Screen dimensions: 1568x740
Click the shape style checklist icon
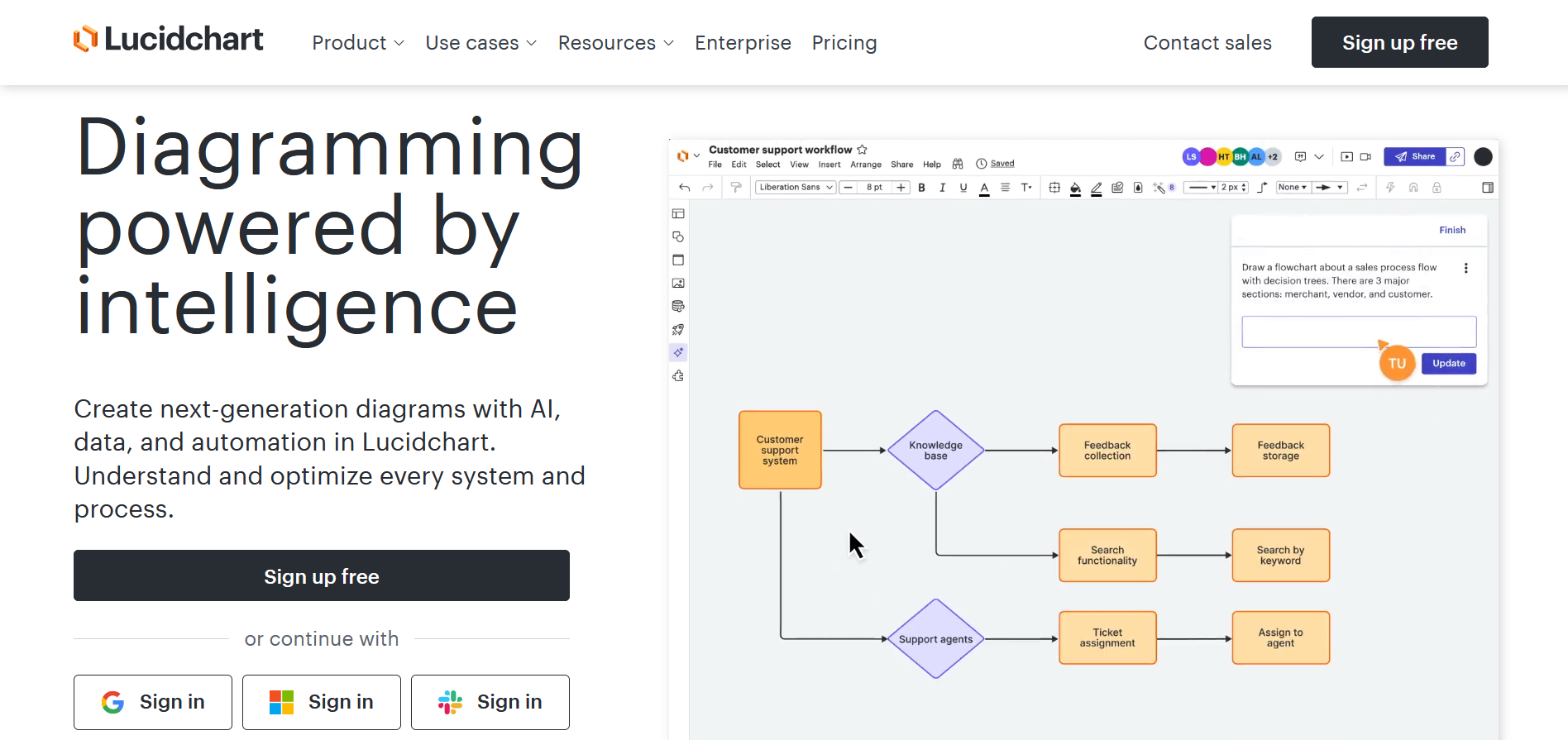(x=1117, y=188)
